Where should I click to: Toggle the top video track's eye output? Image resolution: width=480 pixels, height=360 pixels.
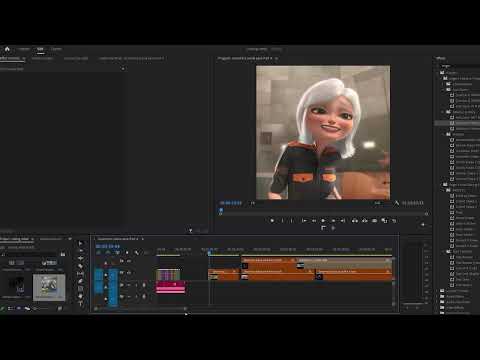click(129, 261)
